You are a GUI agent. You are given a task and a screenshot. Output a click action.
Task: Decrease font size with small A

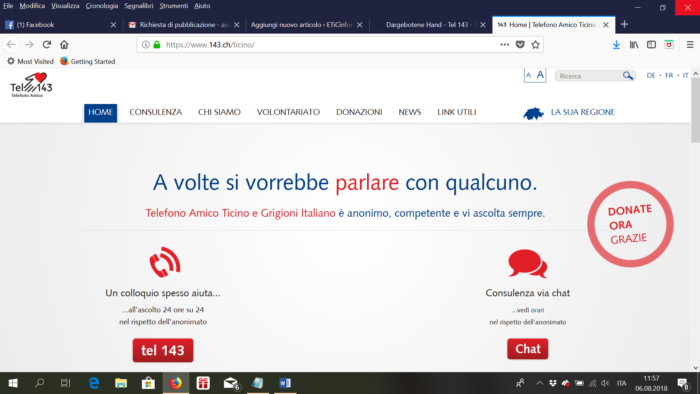coord(529,75)
